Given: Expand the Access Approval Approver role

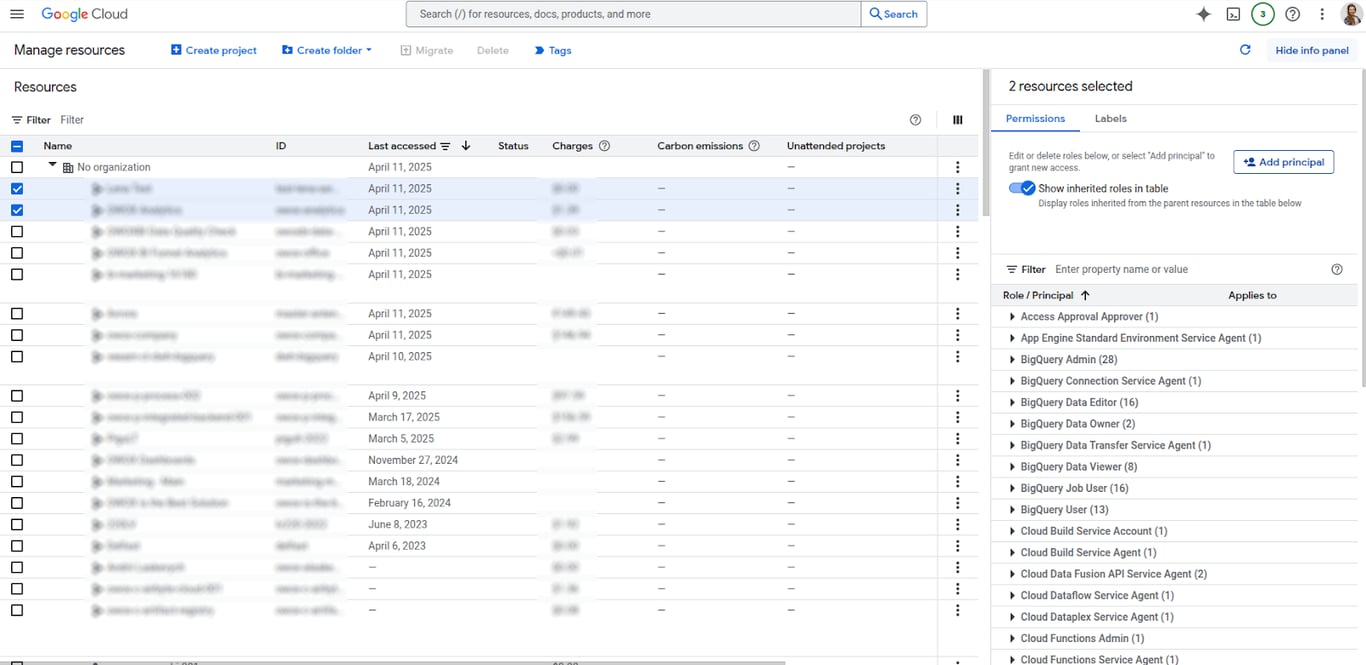Looking at the screenshot, I should click(1012, 317).
